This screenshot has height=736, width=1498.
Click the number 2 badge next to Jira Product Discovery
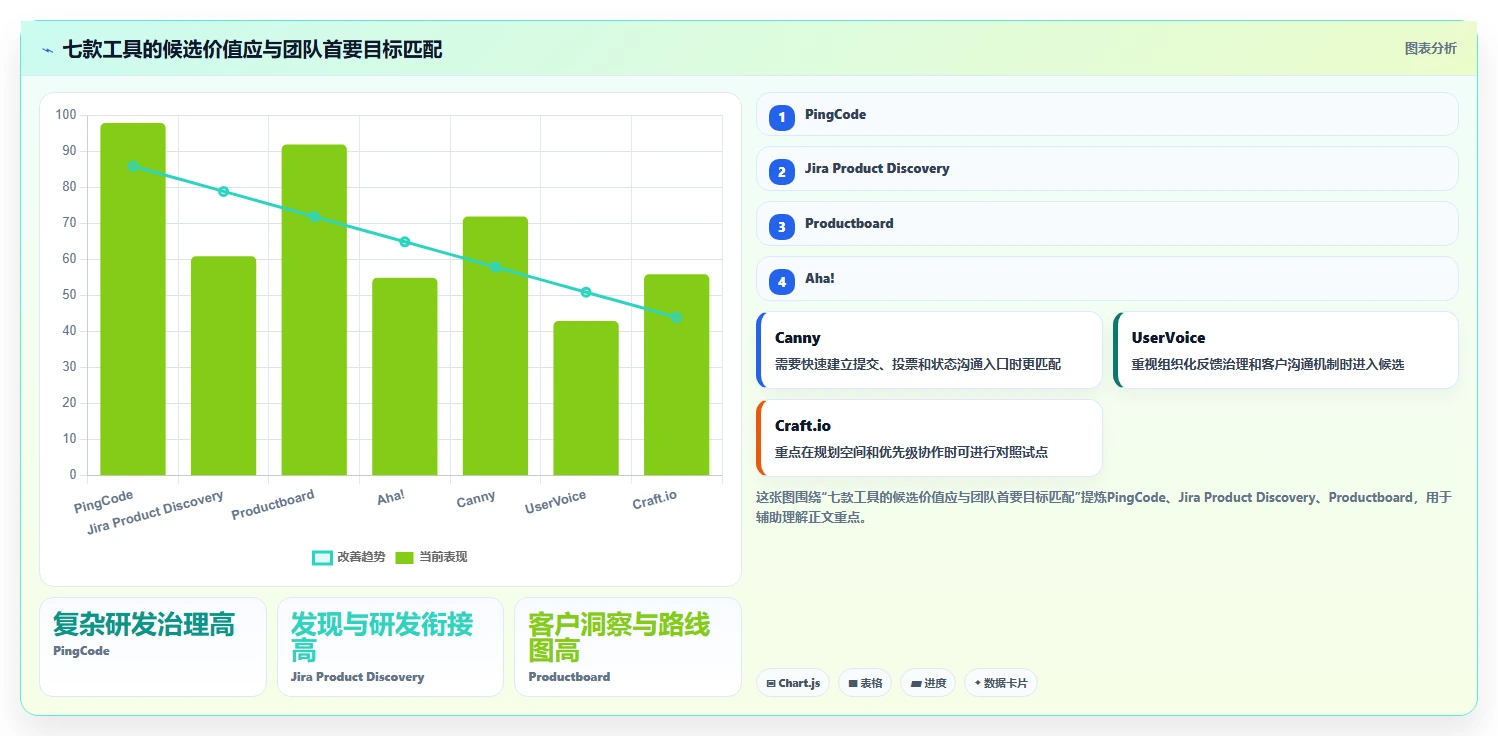pyautogui.click(x=782, y=172)
